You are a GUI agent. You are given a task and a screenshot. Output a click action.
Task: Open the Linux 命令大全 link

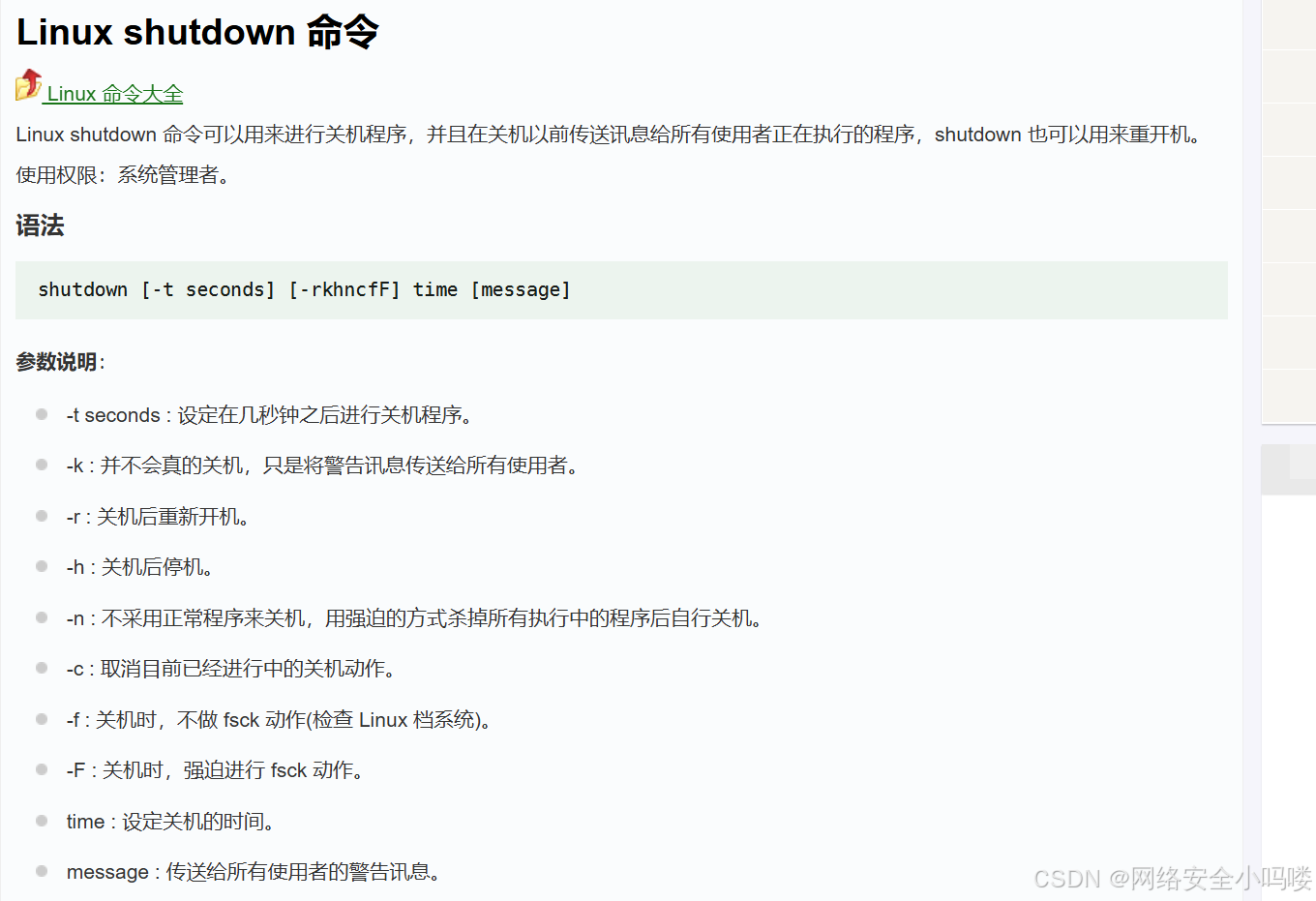[114, 93]
